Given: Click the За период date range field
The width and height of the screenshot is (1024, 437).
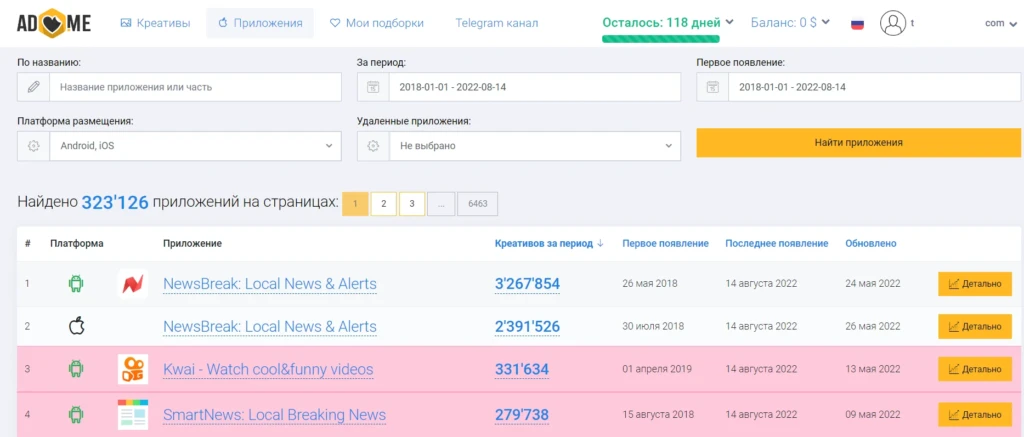Looking at the screenshot, I should (535, 87).
